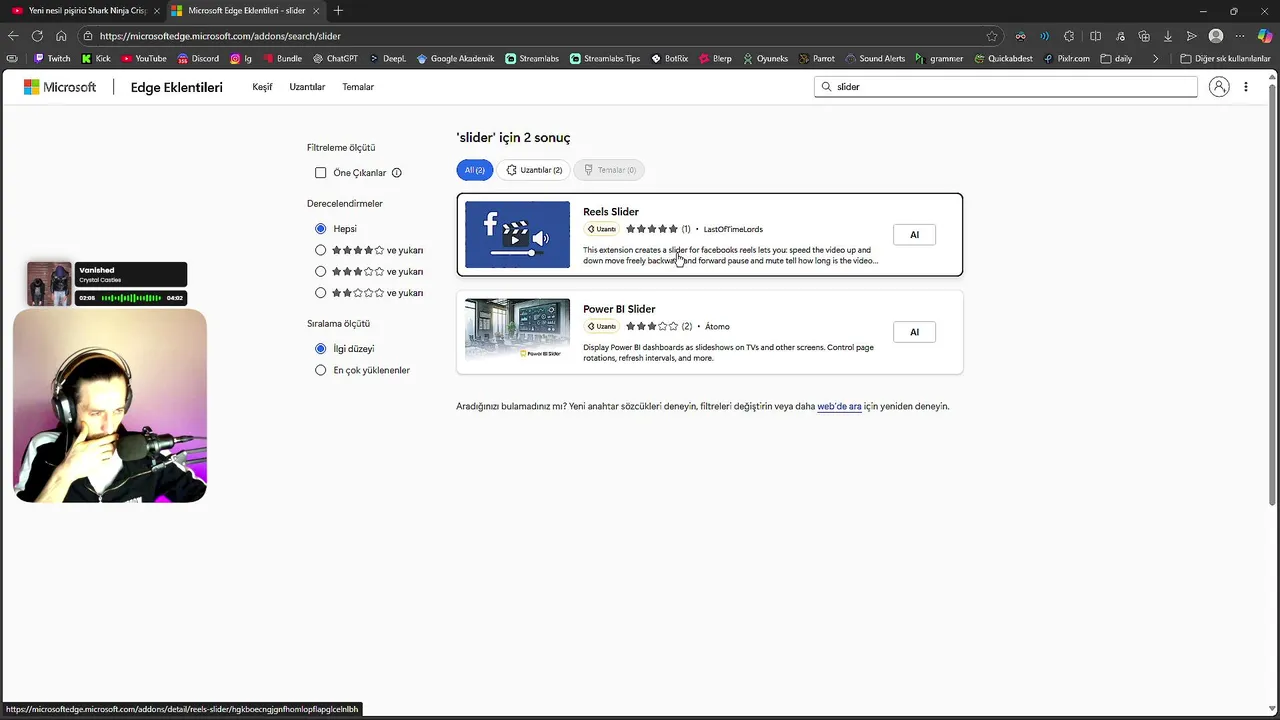
Task: Click the Microsoft logo
Action: click(x=60, y=87)
